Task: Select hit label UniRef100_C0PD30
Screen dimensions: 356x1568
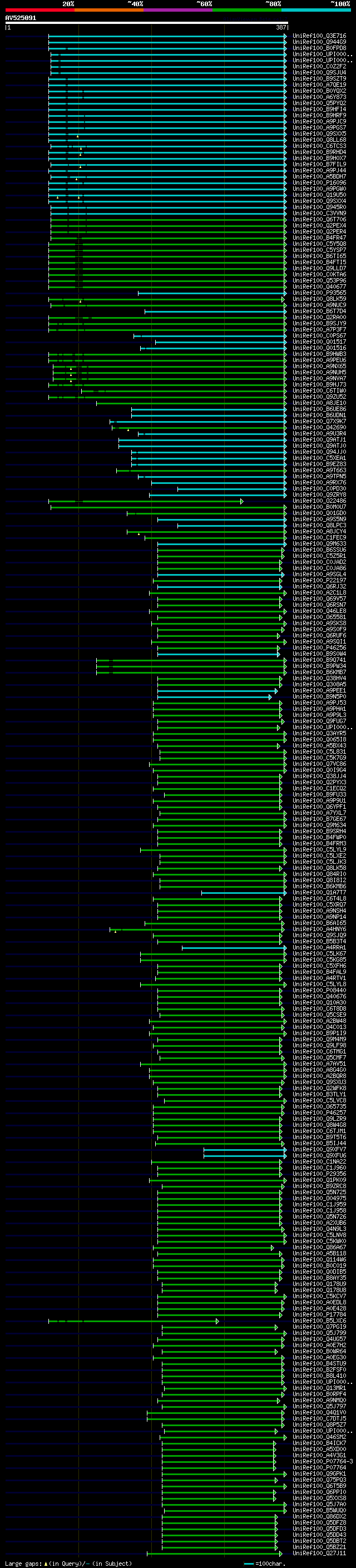Action: pos(319,489)
